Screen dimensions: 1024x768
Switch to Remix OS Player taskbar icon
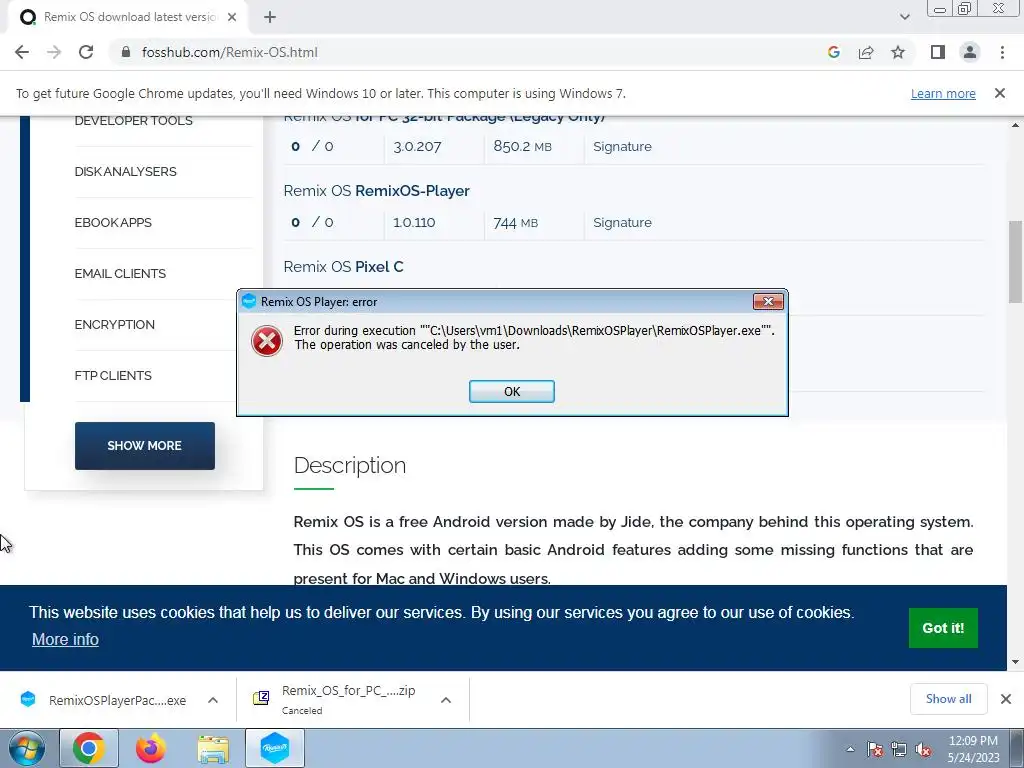275,748
